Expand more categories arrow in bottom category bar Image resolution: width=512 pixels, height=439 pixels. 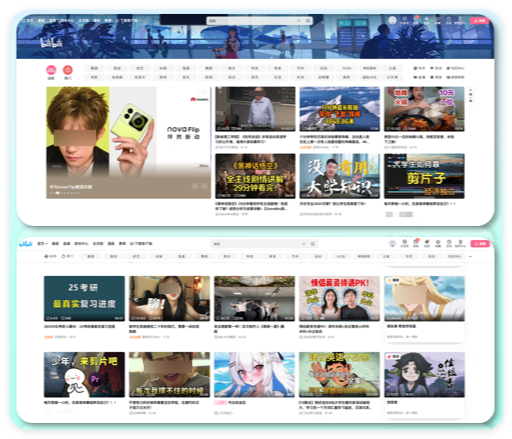coord(470,256)
